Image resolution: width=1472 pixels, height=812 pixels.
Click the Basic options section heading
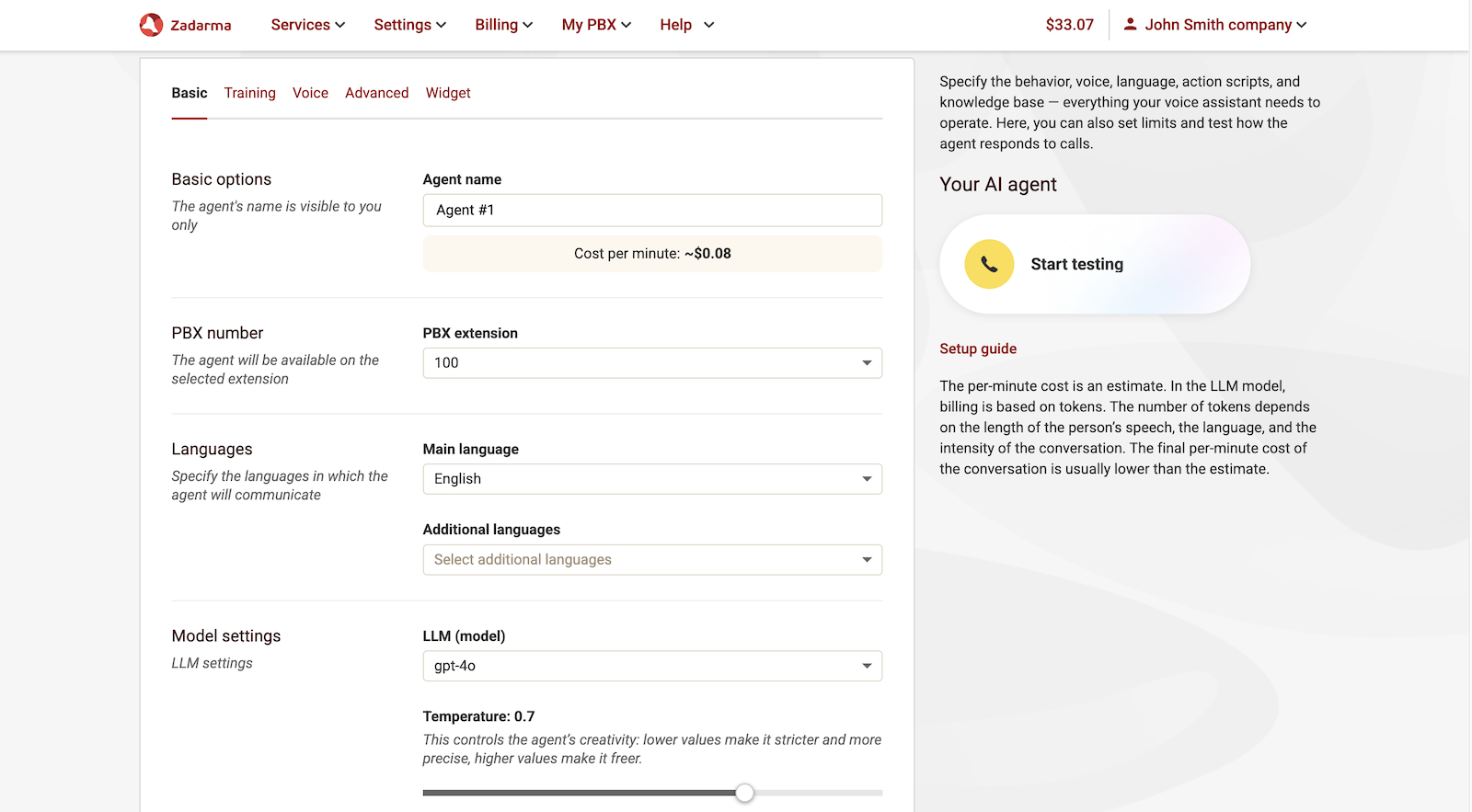(222, 179)
